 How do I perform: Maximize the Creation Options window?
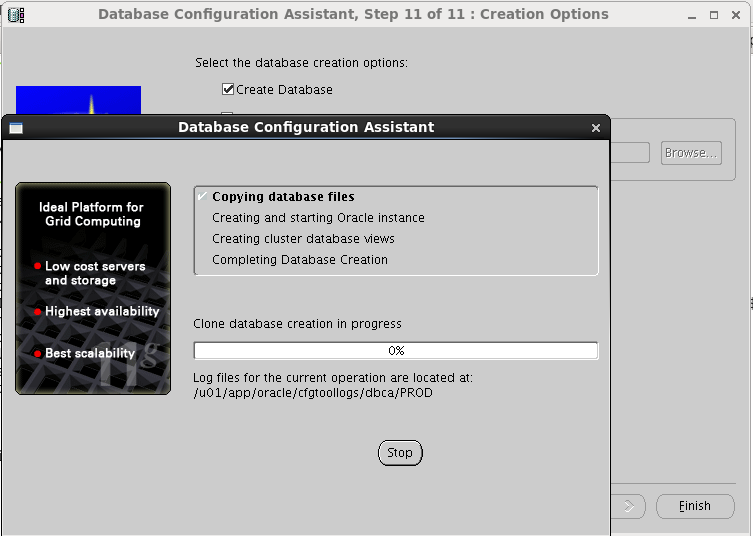tap(714, 15)
